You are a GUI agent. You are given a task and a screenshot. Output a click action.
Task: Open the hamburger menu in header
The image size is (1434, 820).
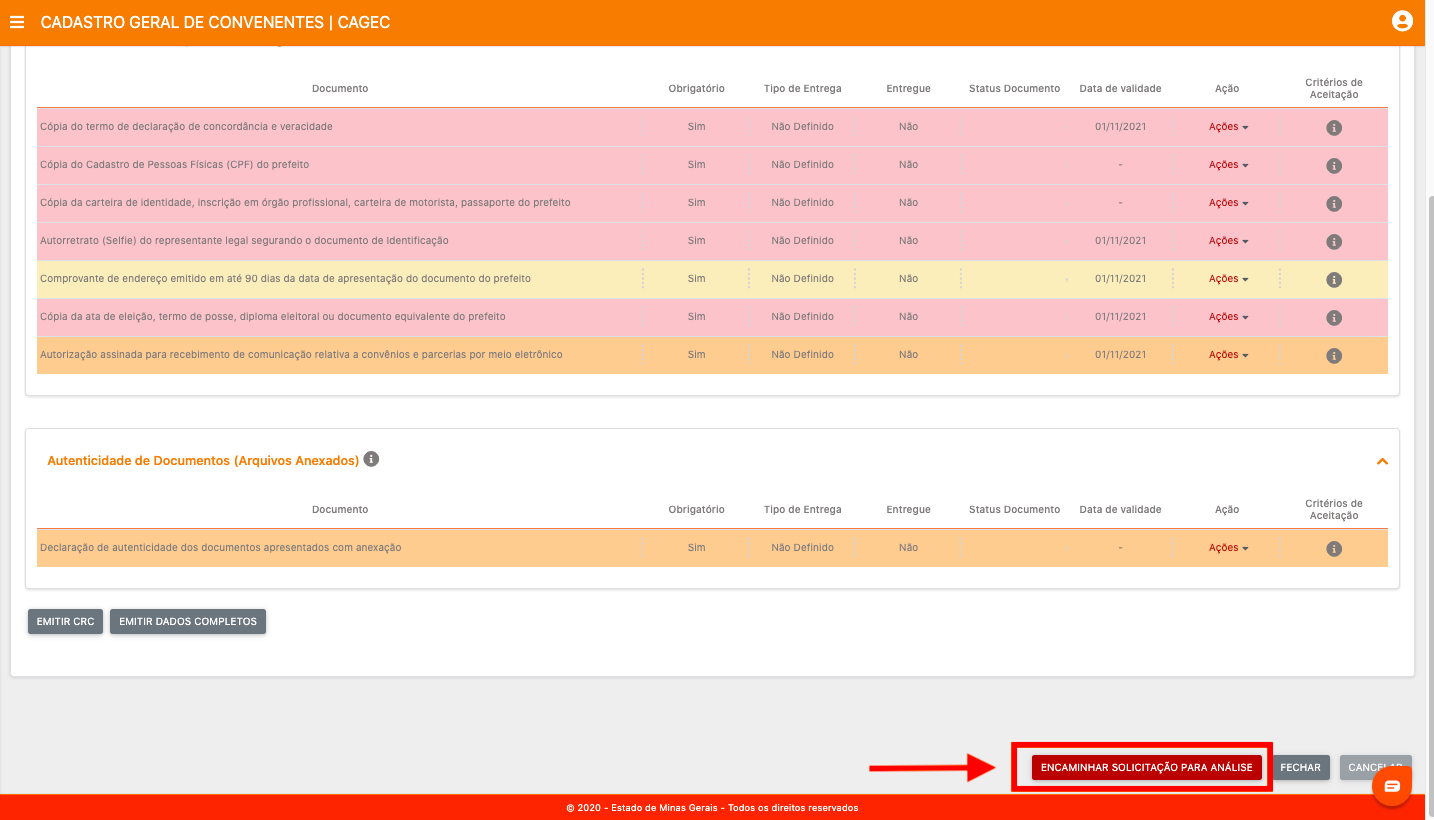[17, 22]
